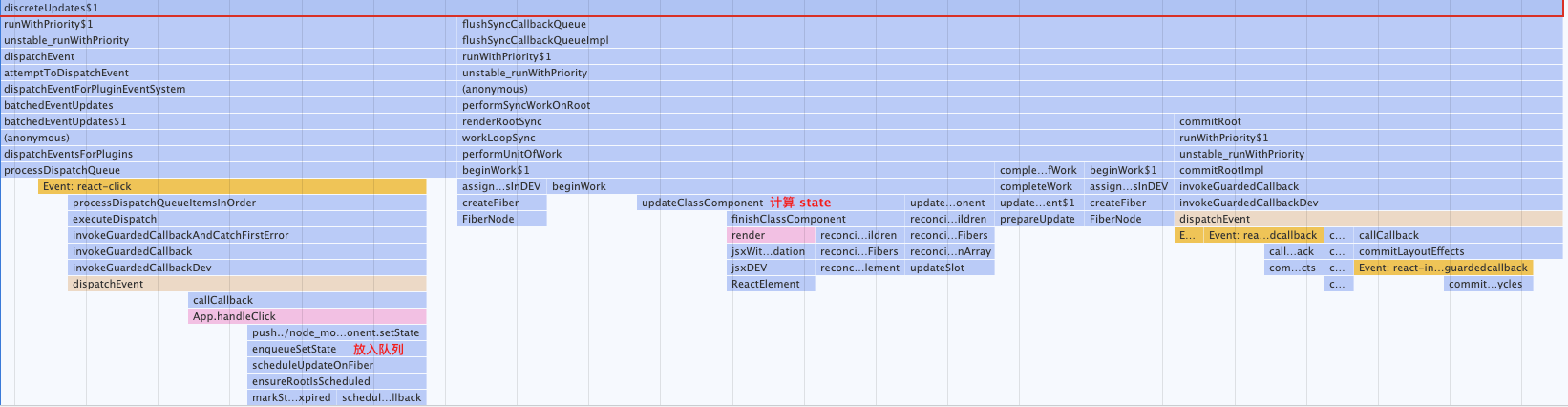Select the pink App.handleClick bar

[307, 316]
